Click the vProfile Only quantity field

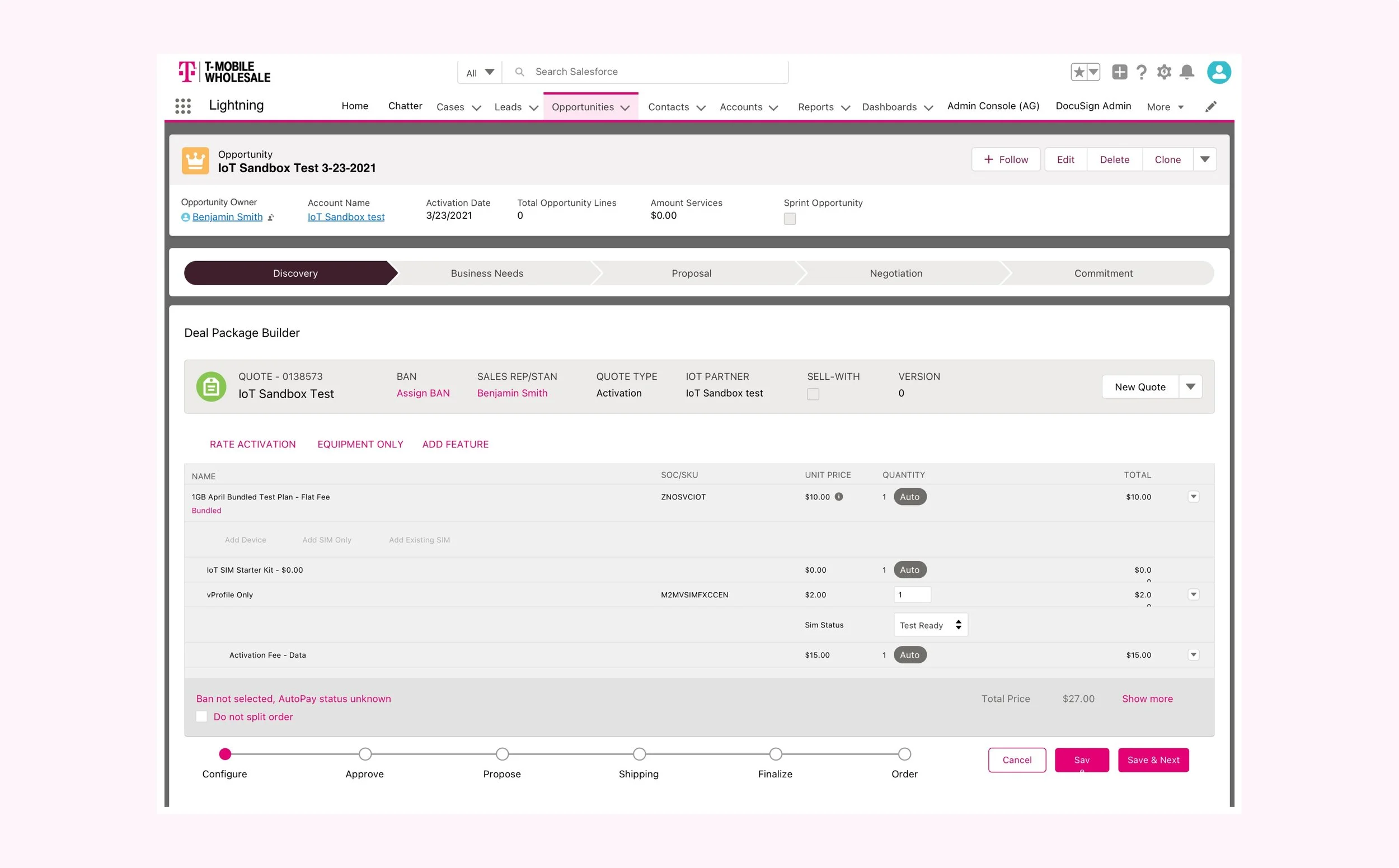pyautogui.click(x=912, y=594)
